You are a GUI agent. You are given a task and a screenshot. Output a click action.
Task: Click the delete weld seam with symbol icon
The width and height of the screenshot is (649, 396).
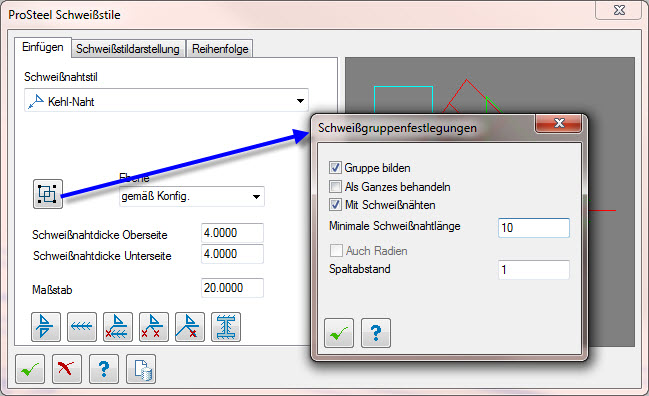tap(118, 326)
